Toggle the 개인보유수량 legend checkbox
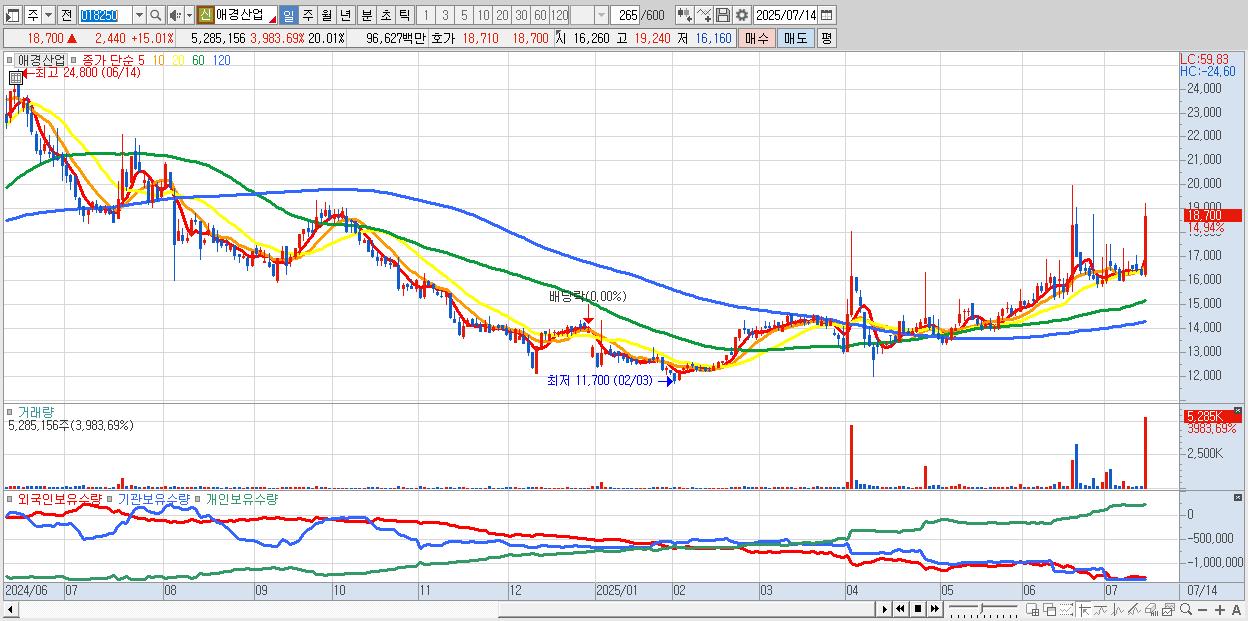The height and width of the screenshot is (621, 1248). [199, 498]
